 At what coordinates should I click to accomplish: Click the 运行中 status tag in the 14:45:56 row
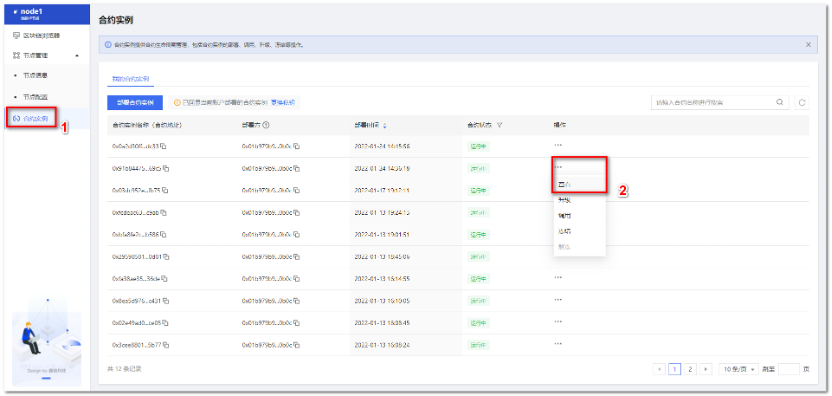point(478,147)
